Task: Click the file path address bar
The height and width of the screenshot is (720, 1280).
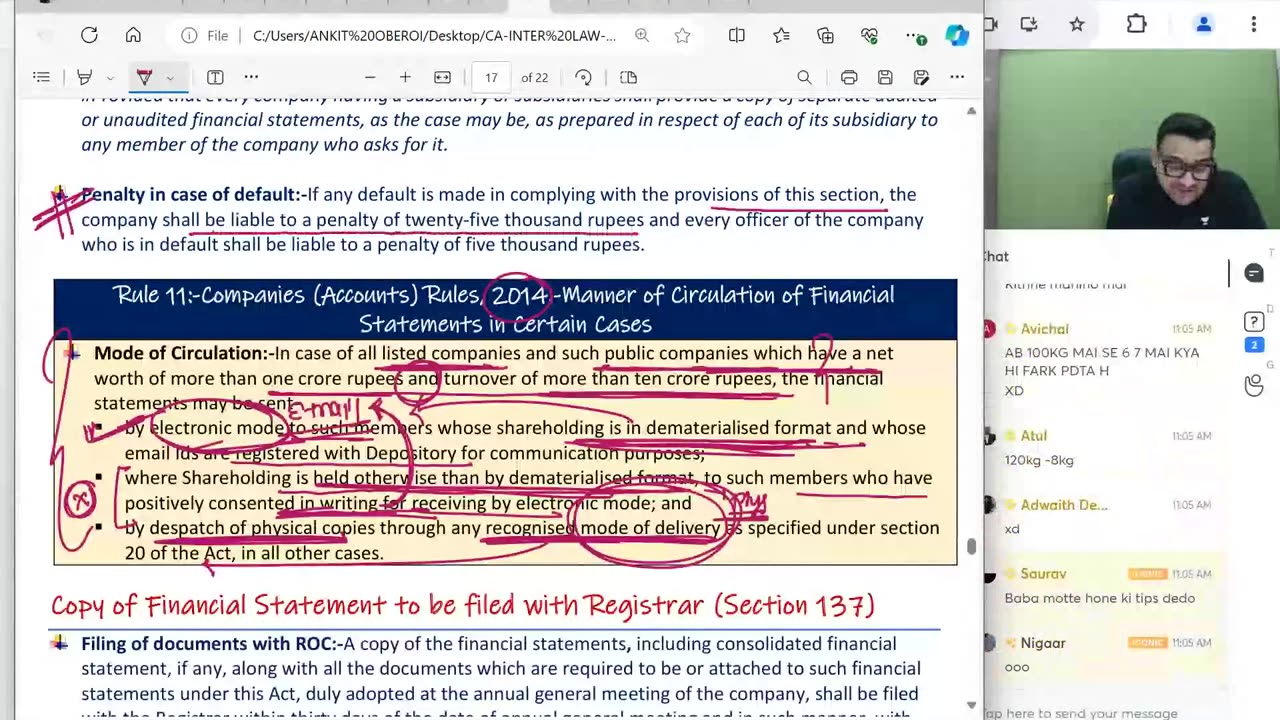Action: 434,36
